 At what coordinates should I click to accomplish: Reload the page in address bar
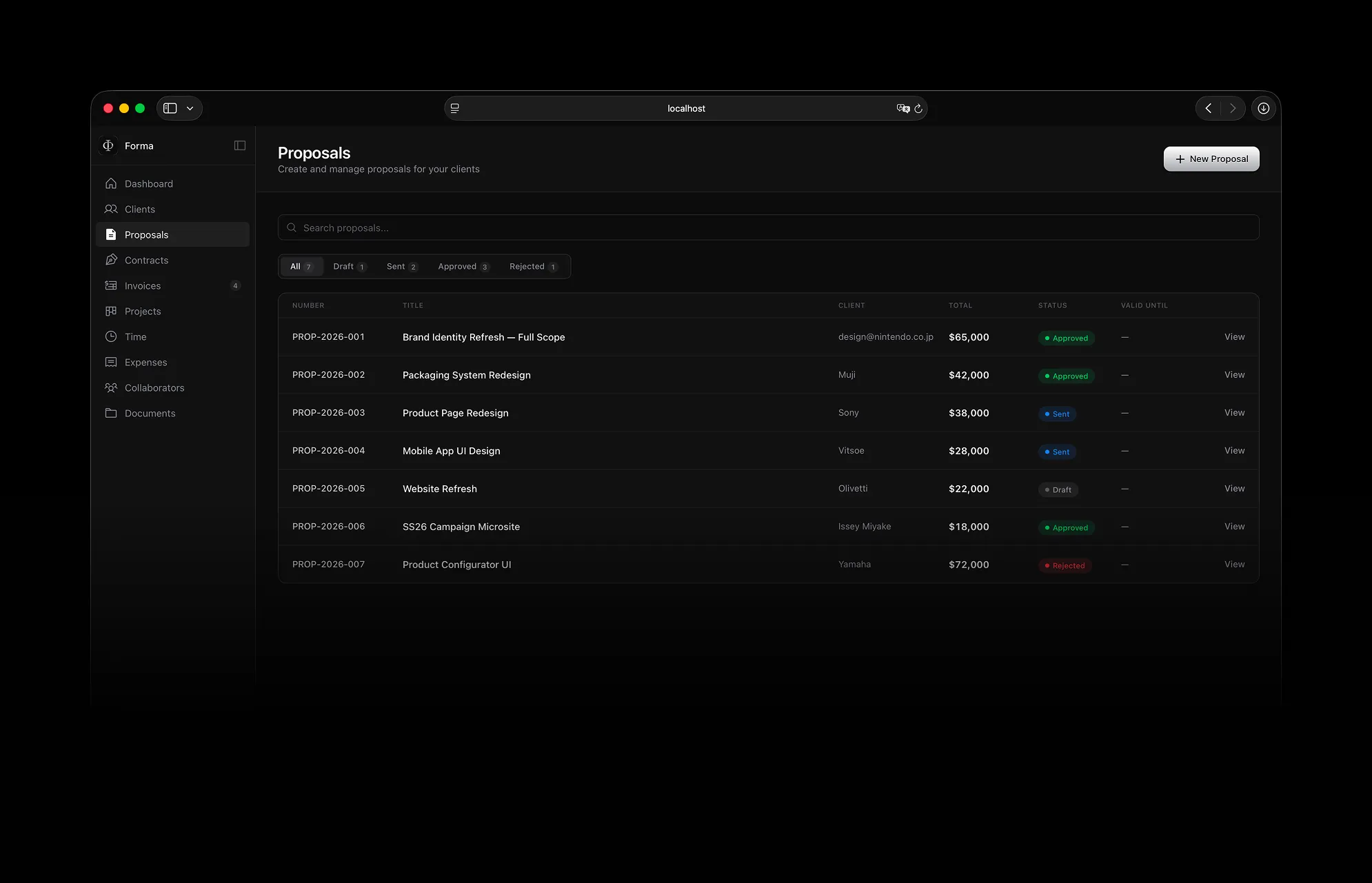pos(918,108)
